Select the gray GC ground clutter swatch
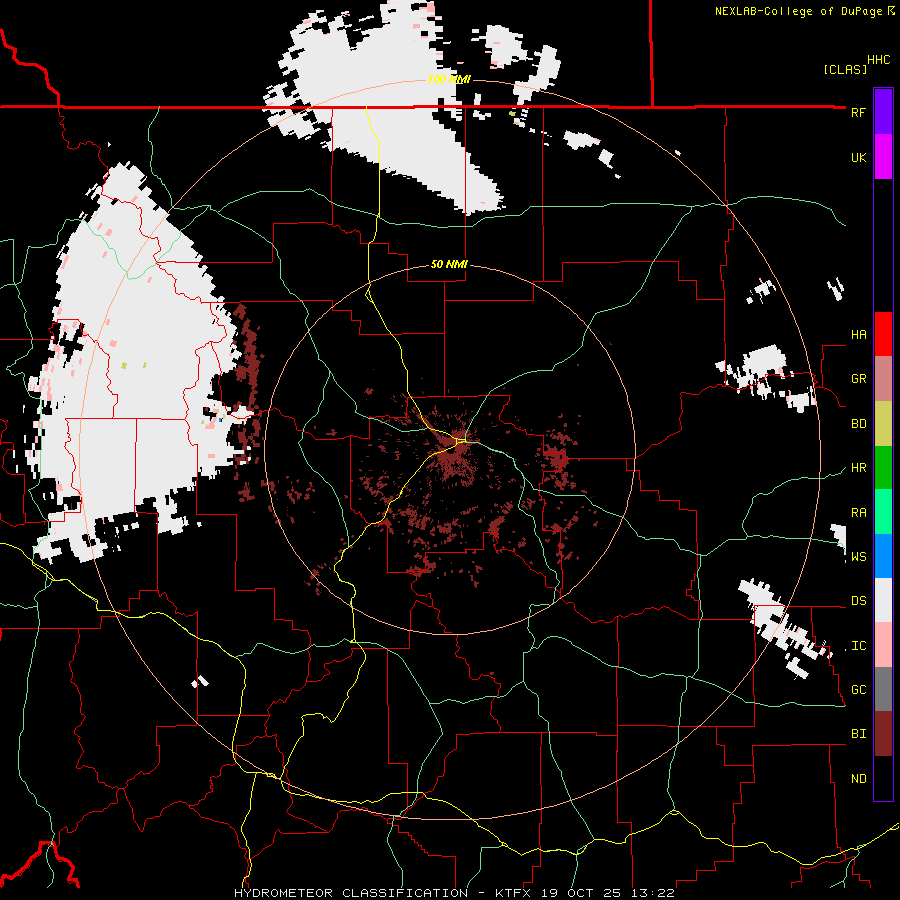900x900 pixels. pos(883,689)
